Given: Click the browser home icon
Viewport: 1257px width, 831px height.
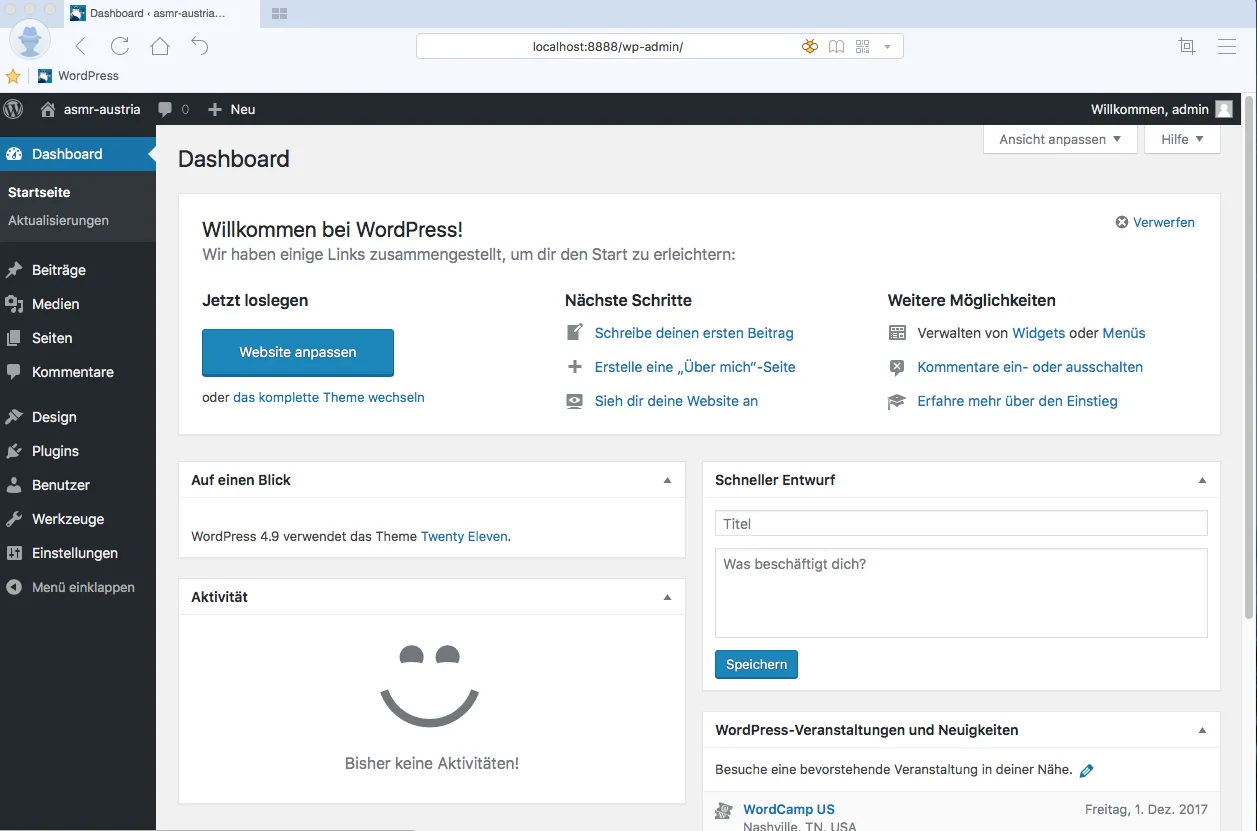Looking at the screenshot, I should (x=160, y=46).
